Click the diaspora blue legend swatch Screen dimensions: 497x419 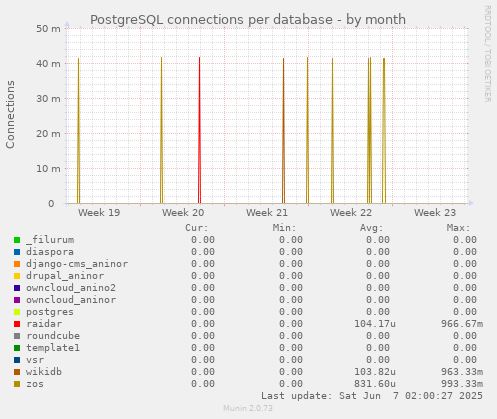pos(17,252)
